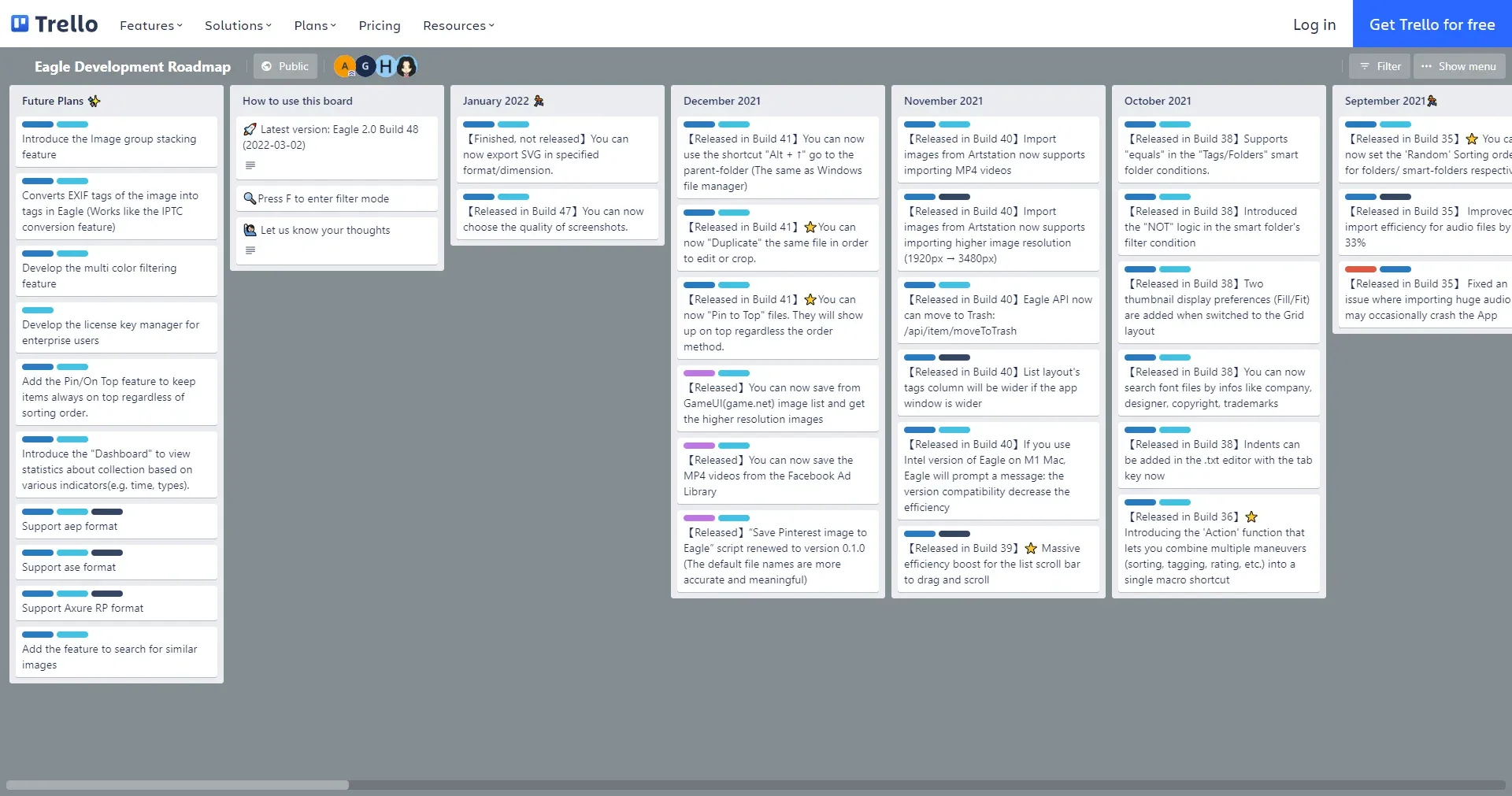The image size is (1512, 796).
Task: Click the Eagle Development Roadmap board title
Action: coord(132,66)
